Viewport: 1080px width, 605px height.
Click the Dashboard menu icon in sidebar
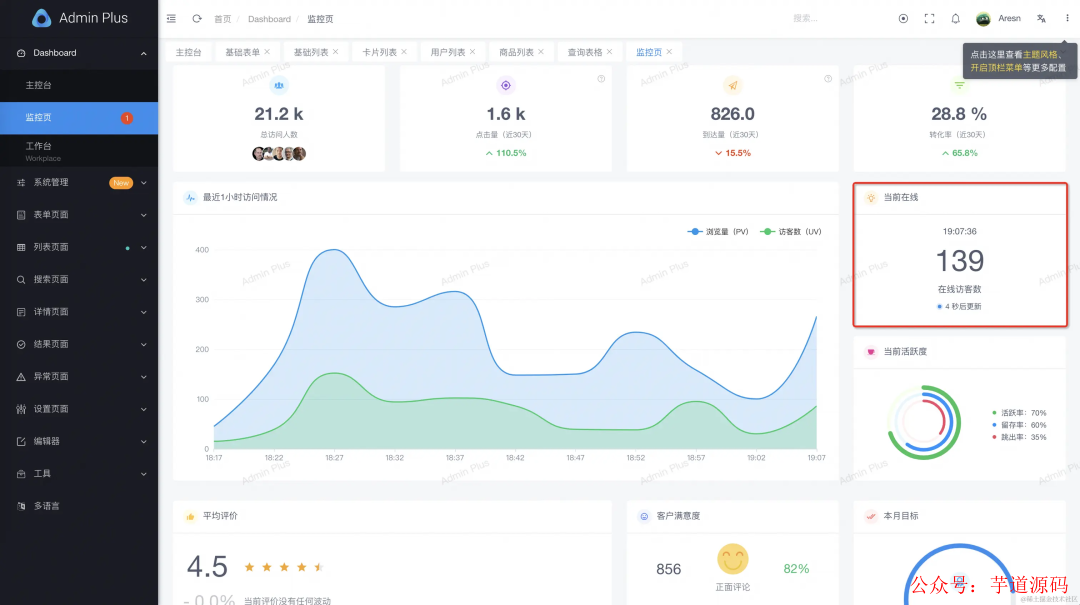pyautogui.click(x=21, y=53)
